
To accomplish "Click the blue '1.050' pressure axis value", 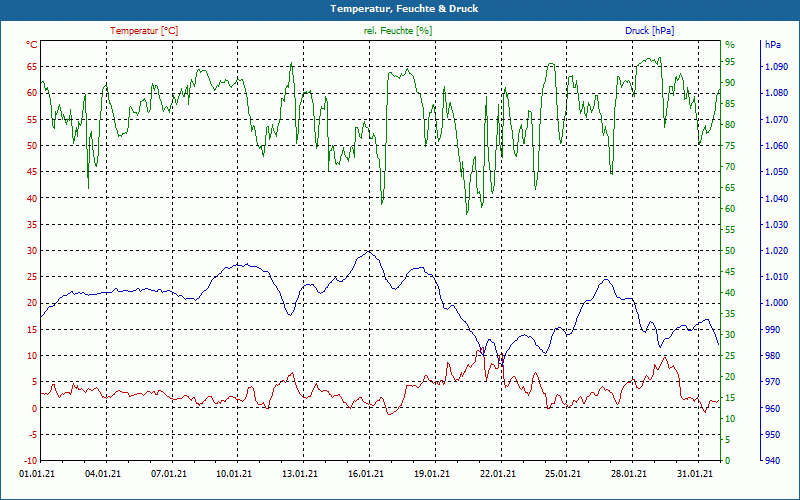I will (x=777, y=172).
